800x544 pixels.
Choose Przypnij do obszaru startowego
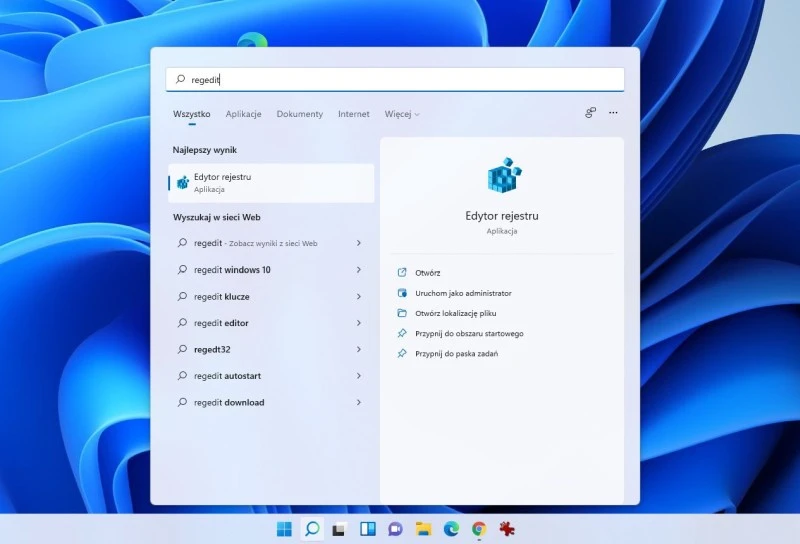[x=469, y=334]
